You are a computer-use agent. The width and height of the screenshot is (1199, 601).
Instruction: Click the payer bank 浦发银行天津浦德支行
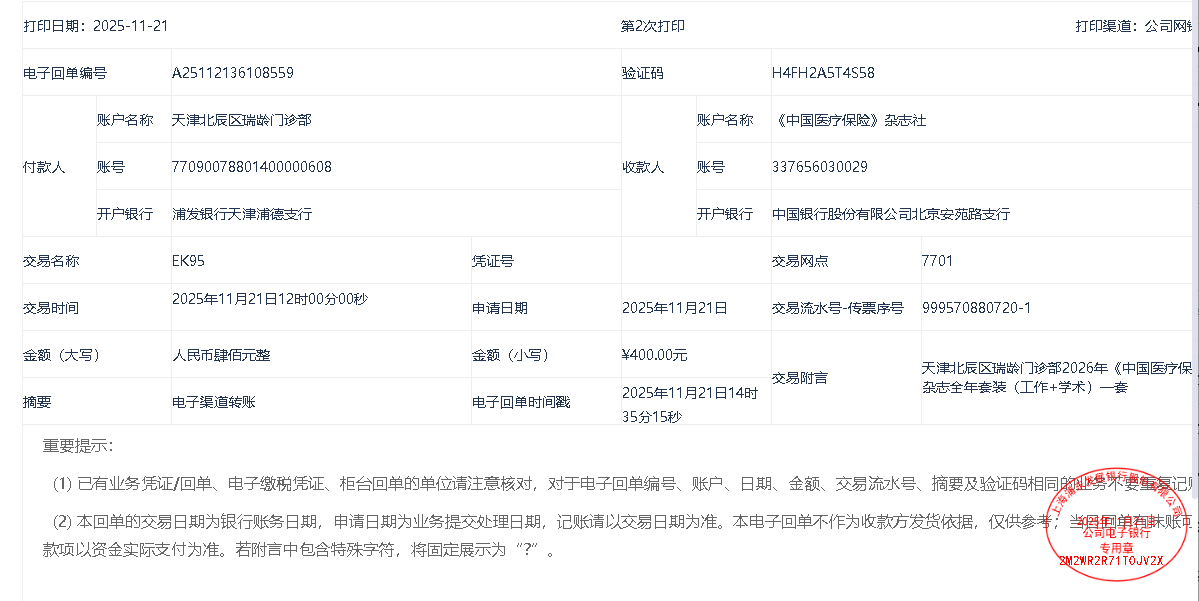pyautogui.click(x=242, y=214)
